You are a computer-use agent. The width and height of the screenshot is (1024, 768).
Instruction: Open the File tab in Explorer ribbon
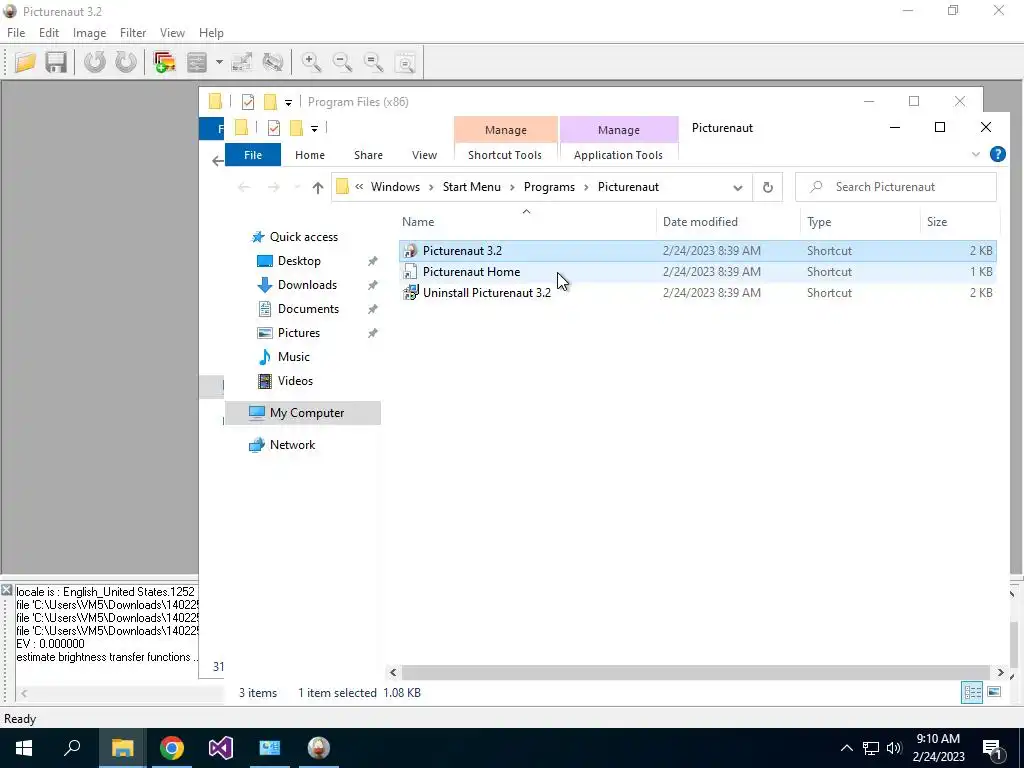click(253, 155)
